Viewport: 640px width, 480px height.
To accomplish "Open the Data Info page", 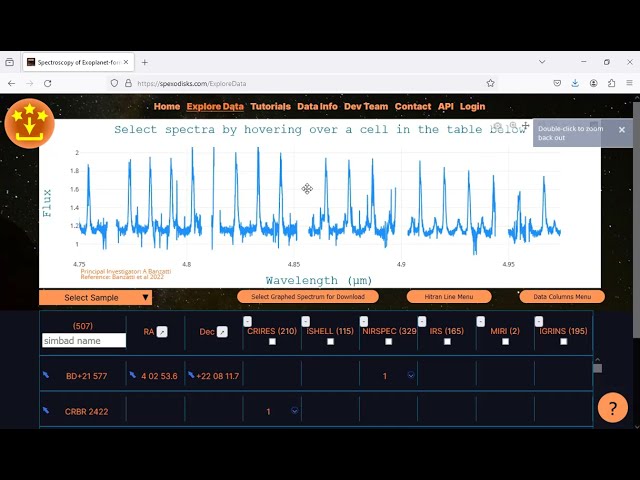I will (317, 107).
